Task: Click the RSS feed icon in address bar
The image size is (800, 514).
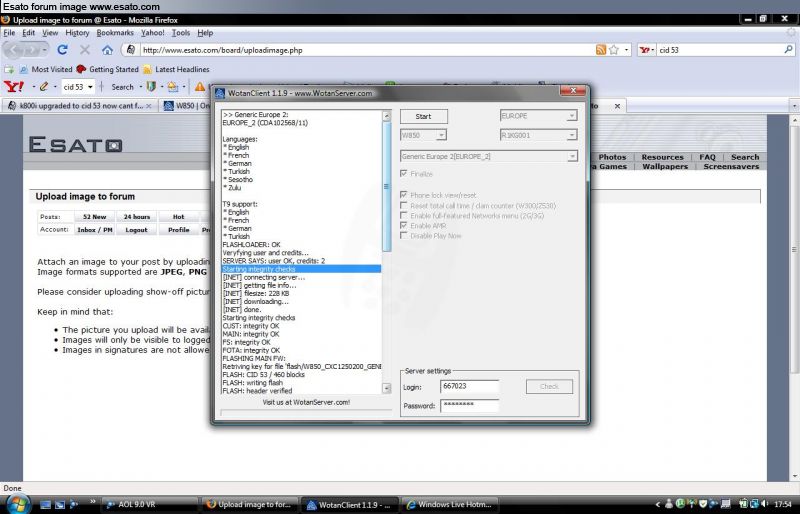Action: tap(601, 50)
